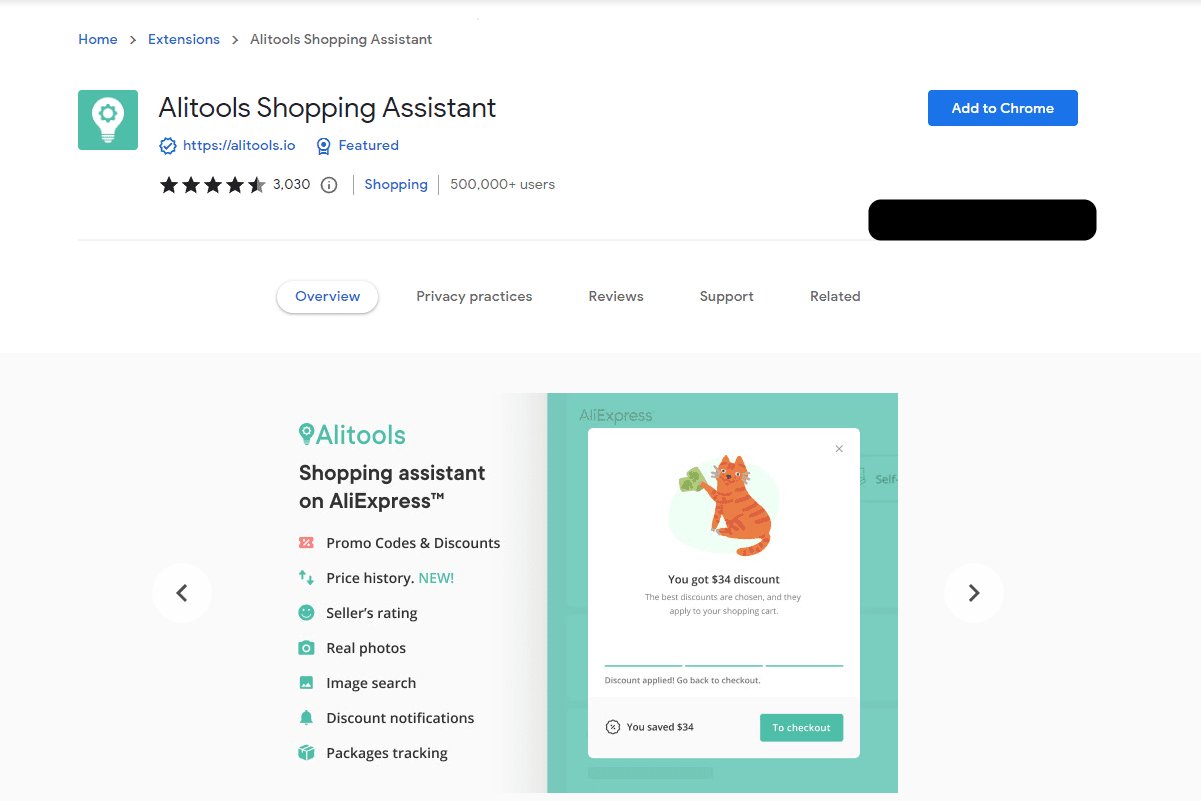Screen dimensions: 1201x801
Task: Click the AliExpress header text in screenshot
Action: (x=616, y=415)
